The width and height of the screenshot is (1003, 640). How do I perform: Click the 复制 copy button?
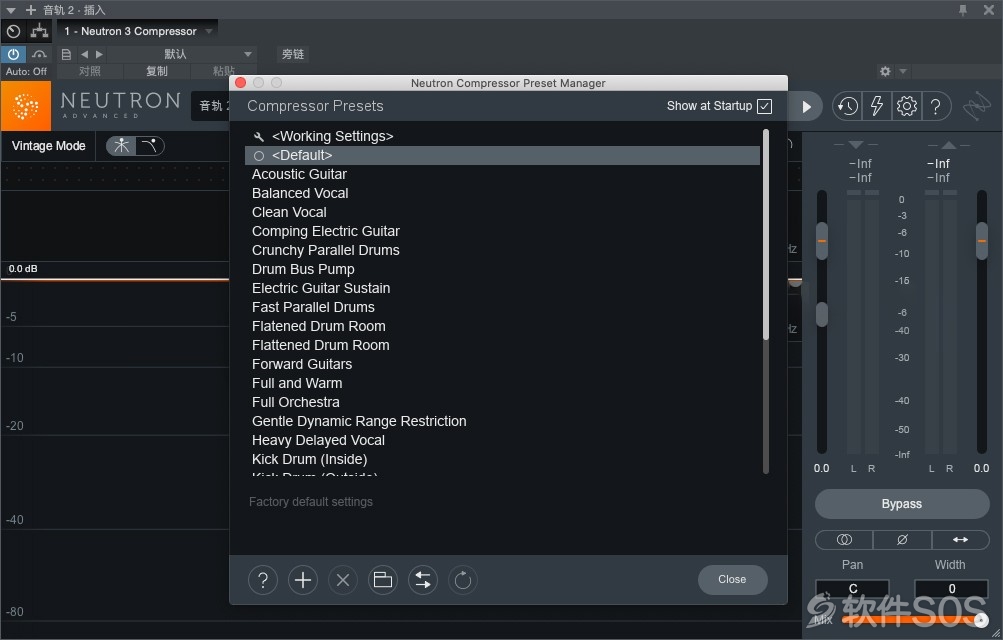[x=157, y=71]
